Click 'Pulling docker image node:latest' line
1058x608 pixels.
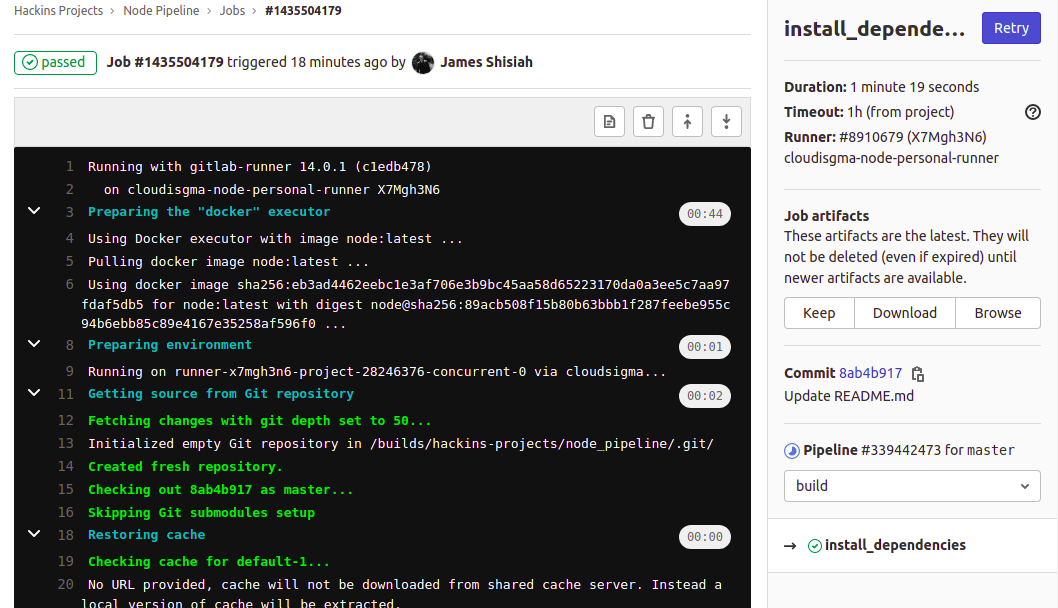[228, 262]
